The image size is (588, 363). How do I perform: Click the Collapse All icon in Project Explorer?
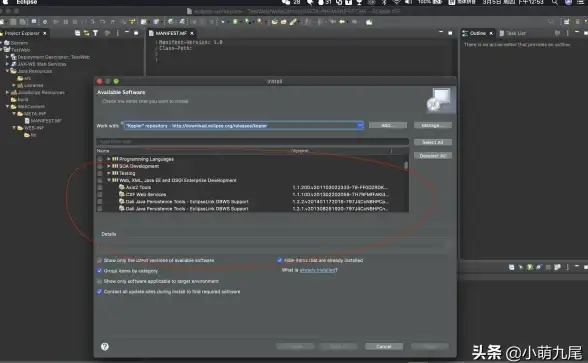[77, 33]
